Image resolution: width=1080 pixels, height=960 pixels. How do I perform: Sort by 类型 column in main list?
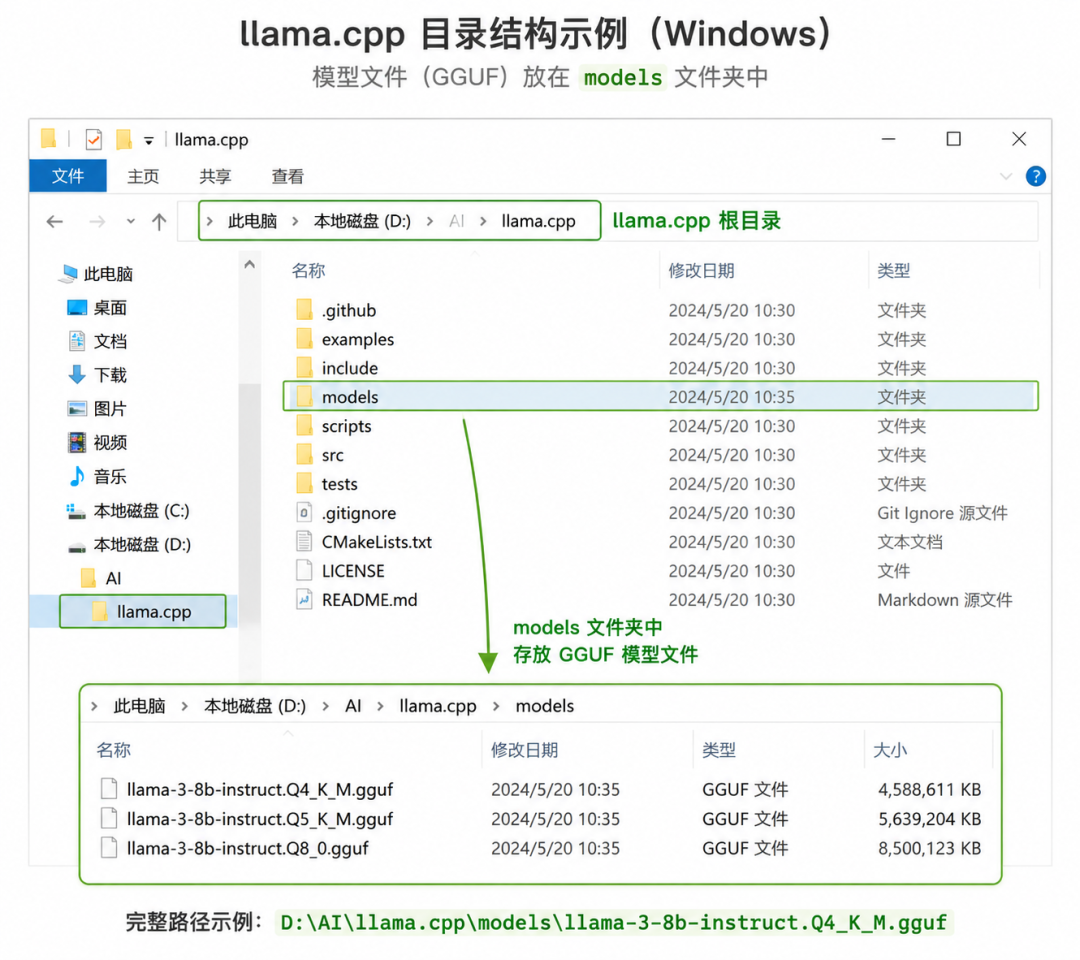[x=893, y=271]
